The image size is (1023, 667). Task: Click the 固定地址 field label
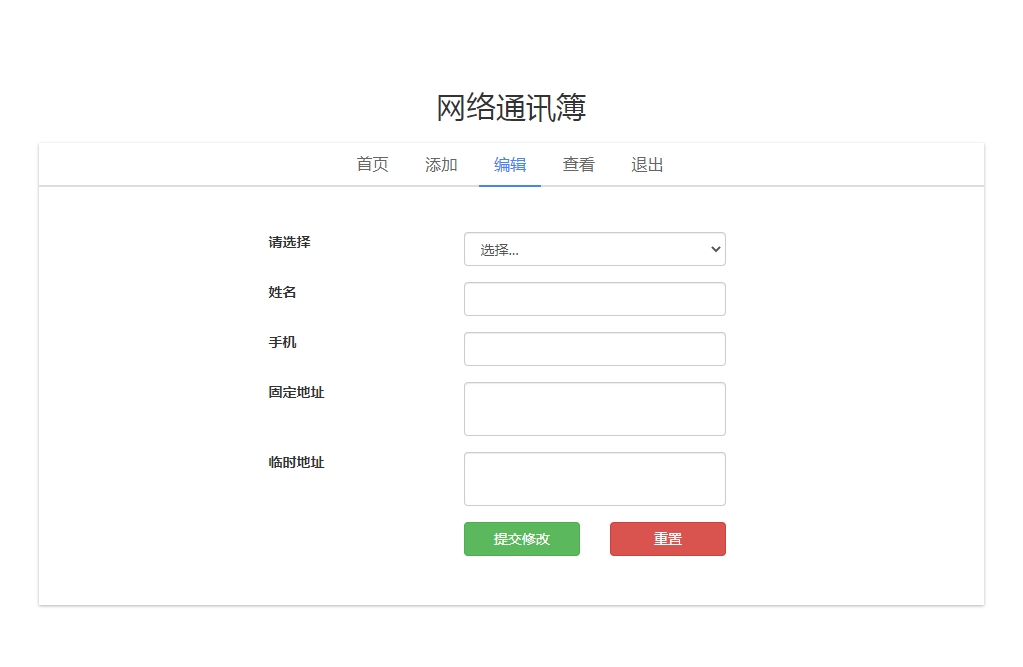(296, 392)
